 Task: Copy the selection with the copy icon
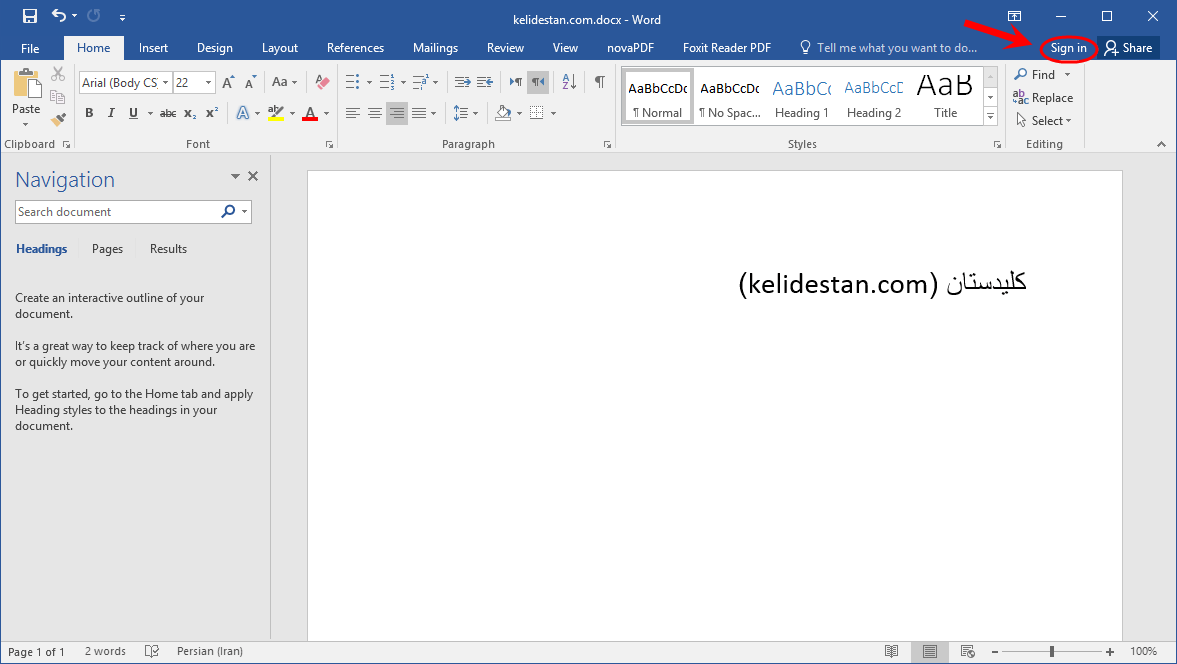pos(57,96)
